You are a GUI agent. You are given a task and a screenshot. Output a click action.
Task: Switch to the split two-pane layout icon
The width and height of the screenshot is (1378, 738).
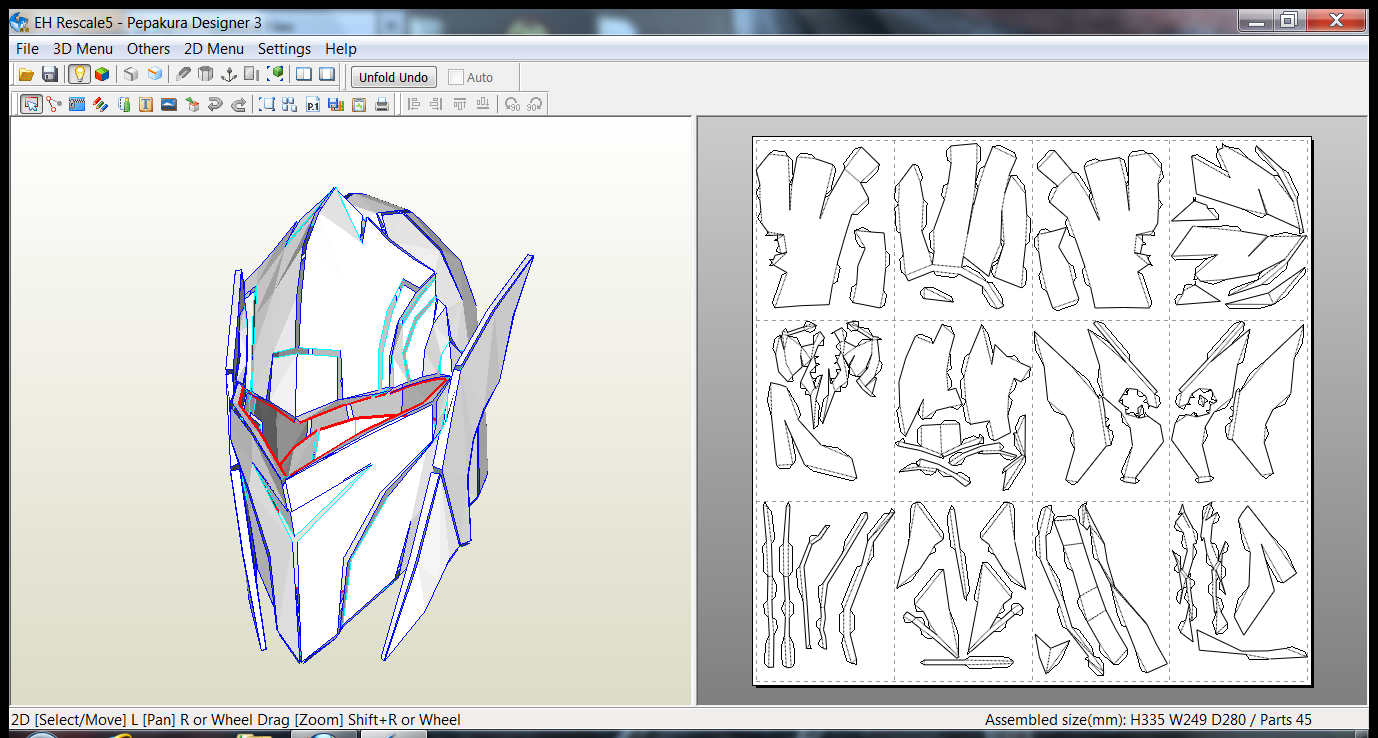304,75
